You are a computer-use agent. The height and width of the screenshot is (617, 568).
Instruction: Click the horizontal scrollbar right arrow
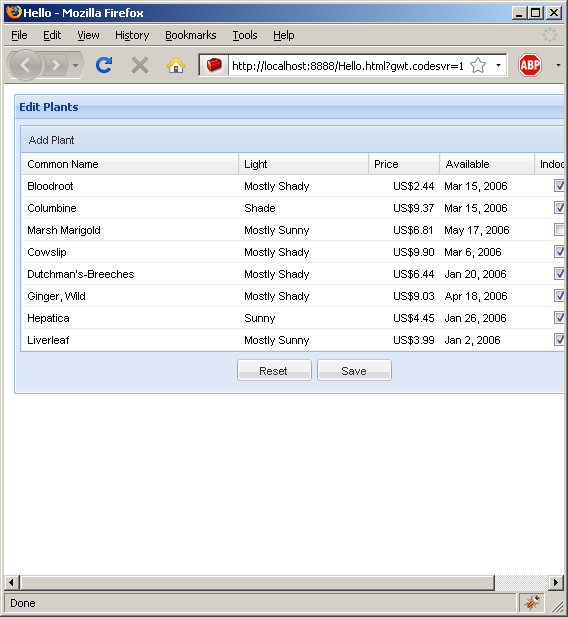(555, 582)
